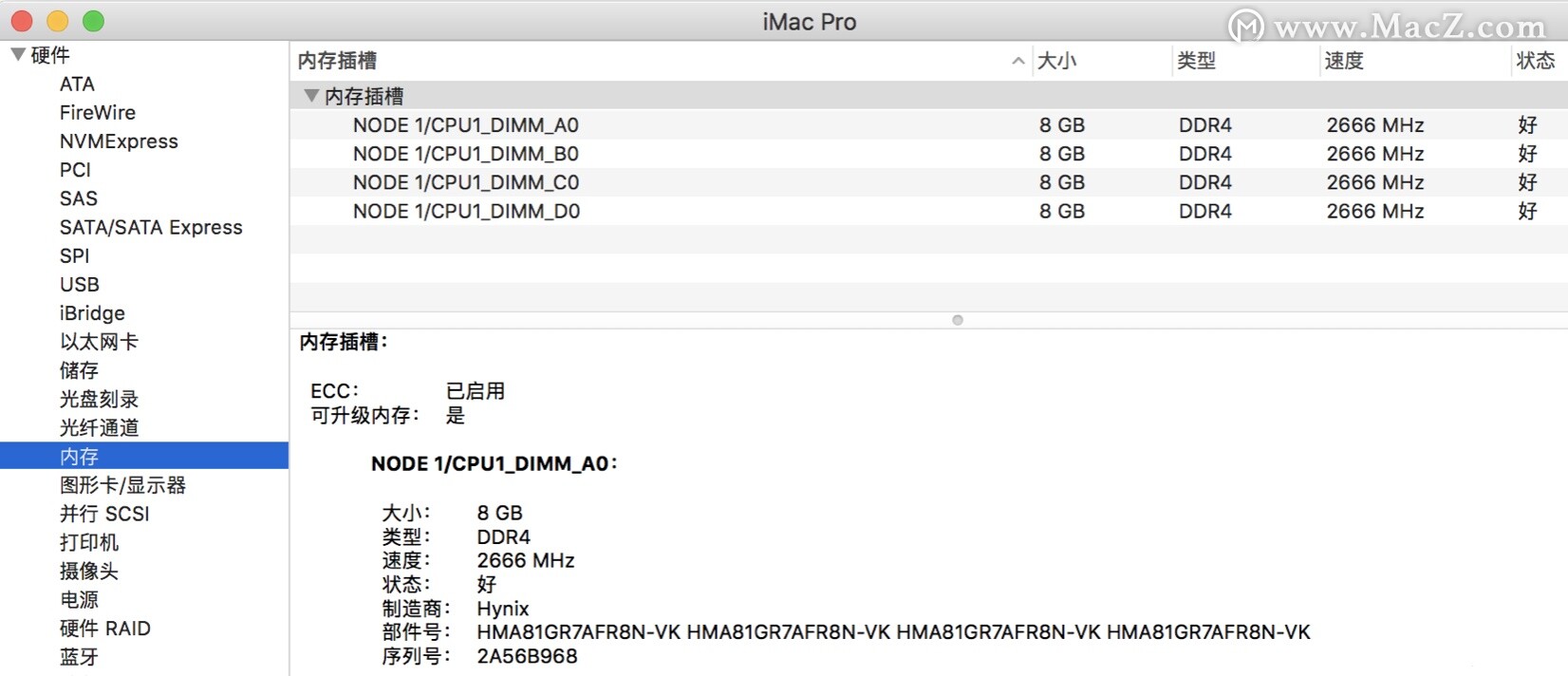Zoom the iMac Pro window
The width and height of the screenshot is (1568, 676).
pos(93,21)
